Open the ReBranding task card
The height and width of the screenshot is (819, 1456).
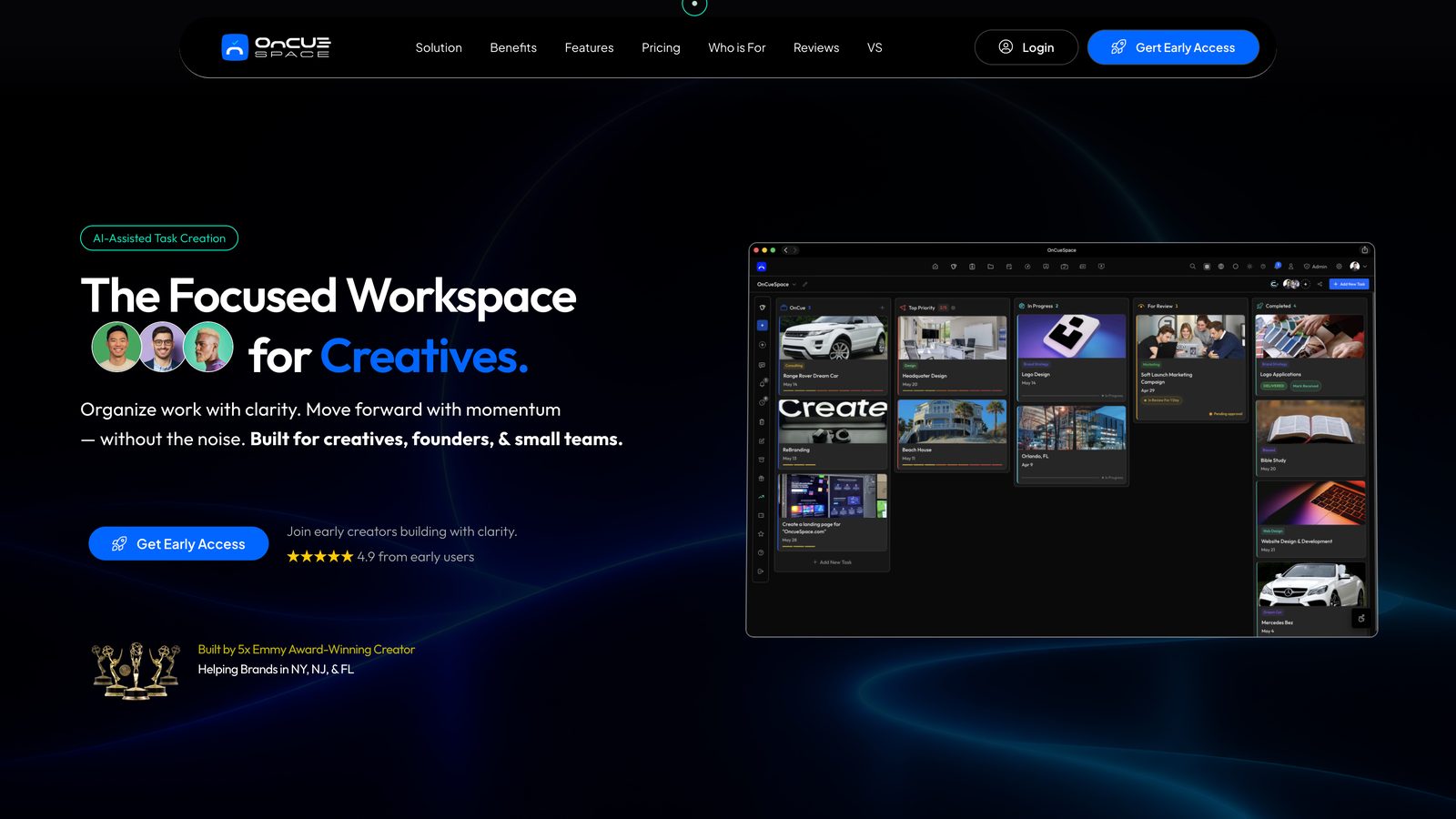(x=833, y=433)
